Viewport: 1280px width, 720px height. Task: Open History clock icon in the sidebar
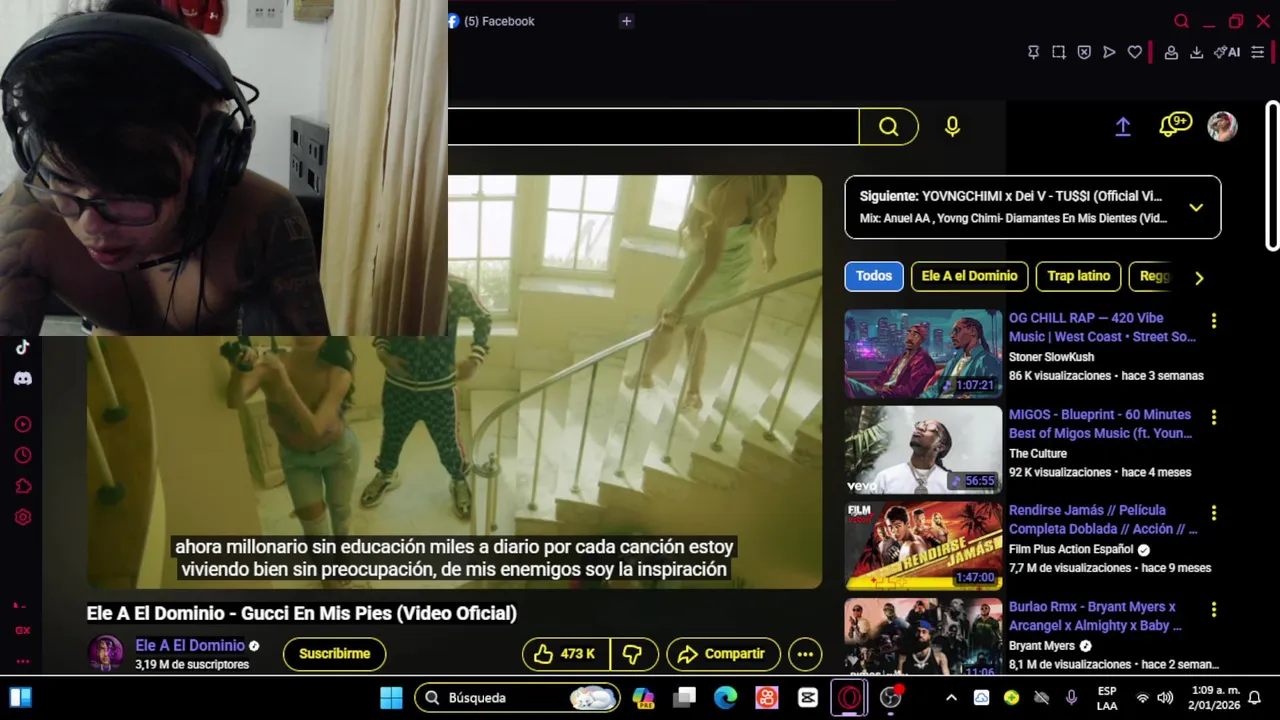(x=22, y=455)
